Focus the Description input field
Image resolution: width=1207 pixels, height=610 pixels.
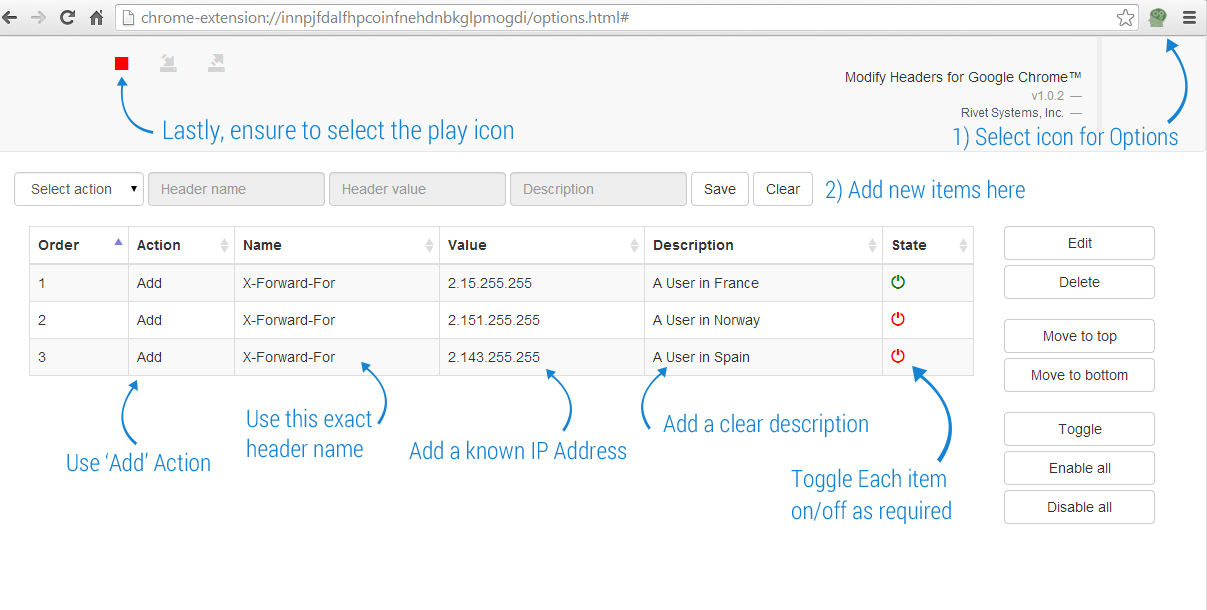(598, 189)
